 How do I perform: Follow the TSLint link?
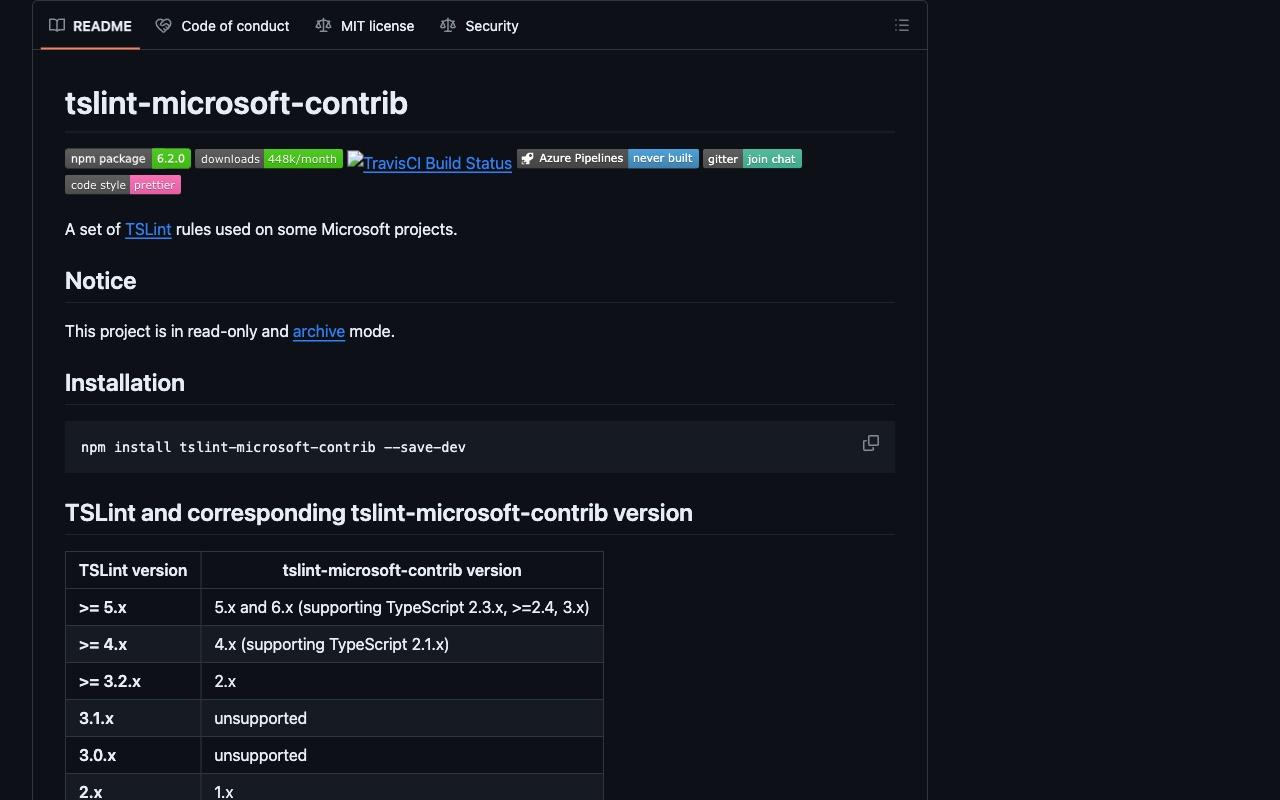pyautogui.click(x=148, y=229)
